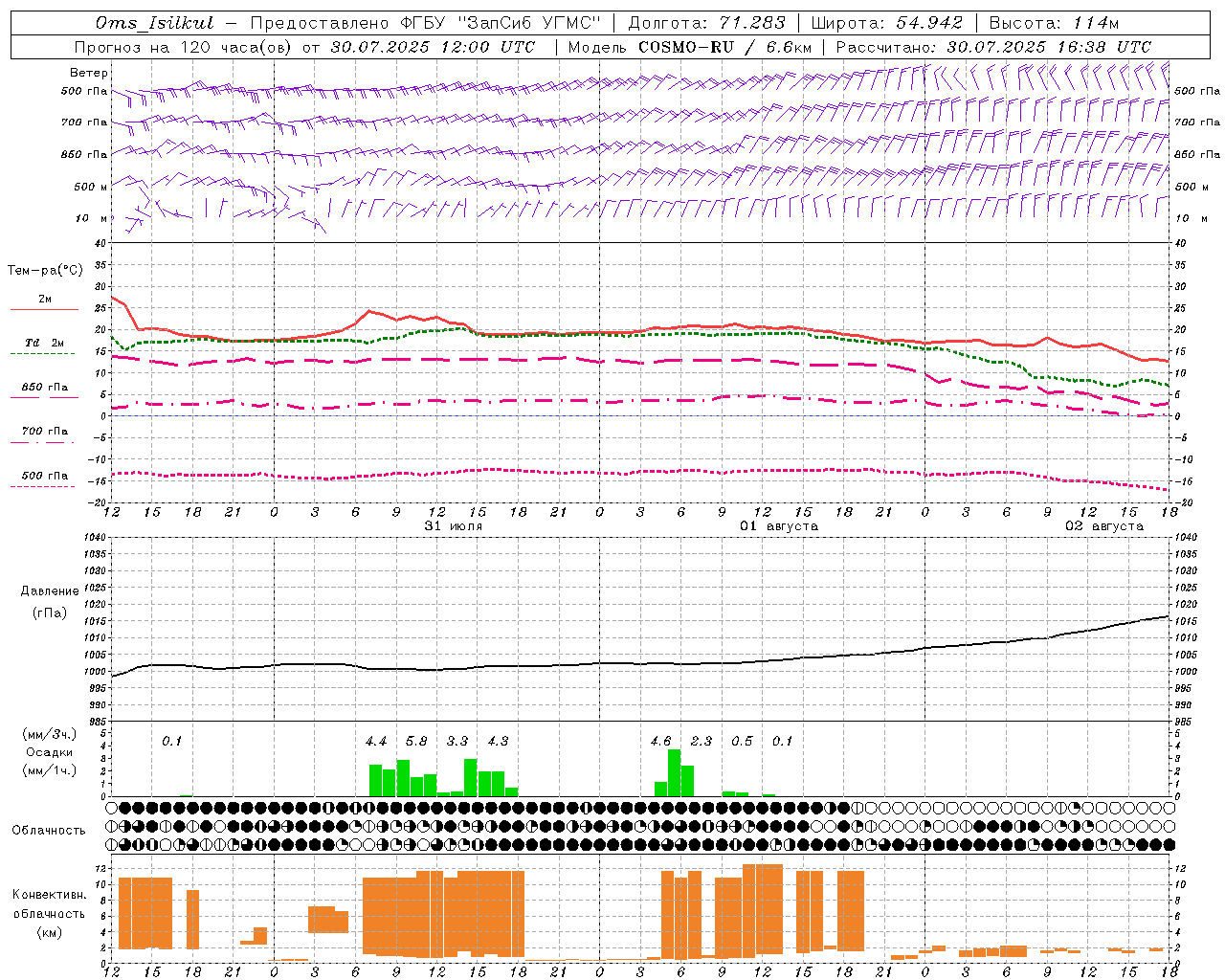The width and height of the screenshot is (1225, 980).
Task: Click the red line sample under 2м legend
Action: tap(44, 309)
